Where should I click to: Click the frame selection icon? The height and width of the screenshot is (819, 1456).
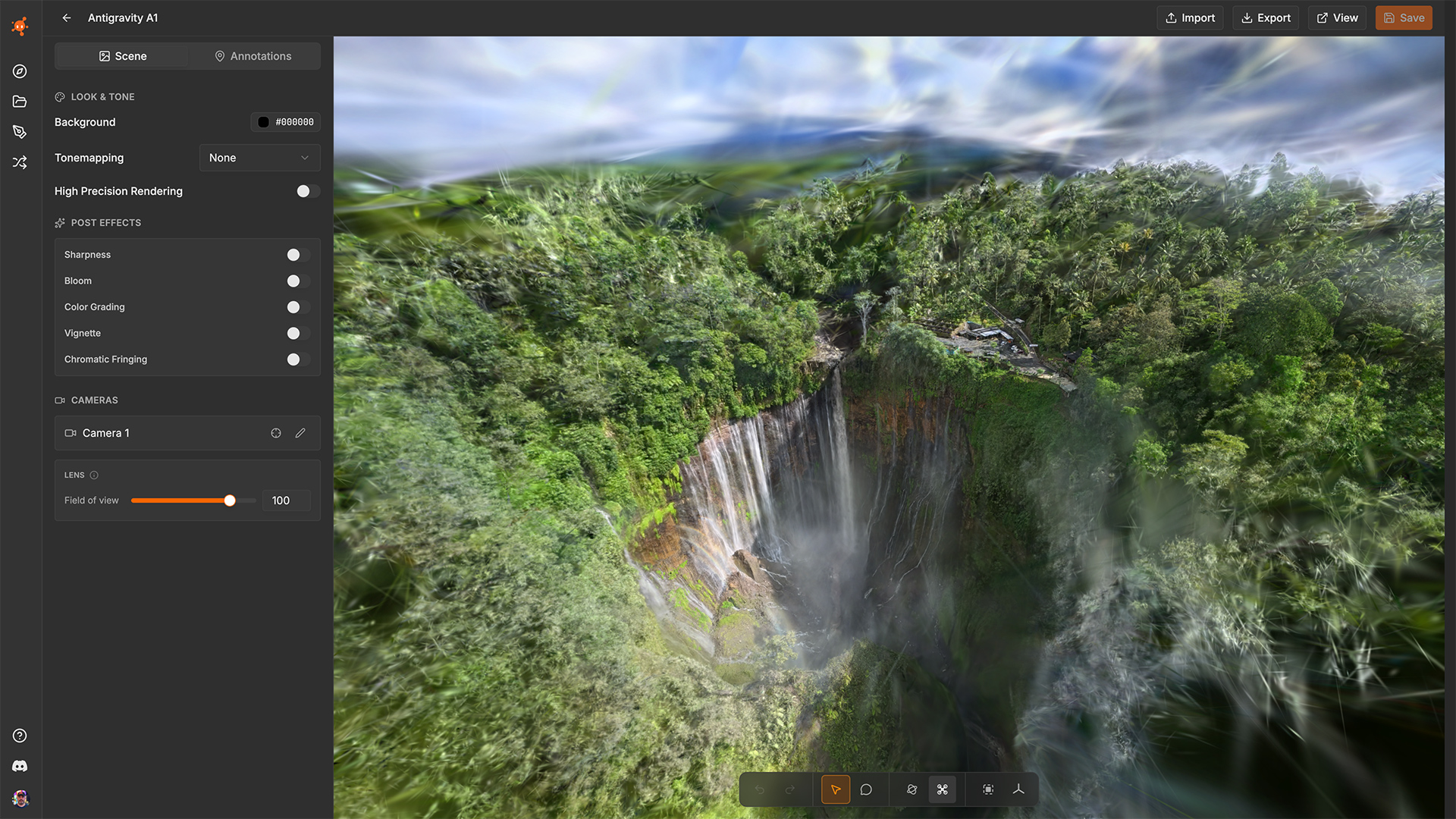point(988,789)
